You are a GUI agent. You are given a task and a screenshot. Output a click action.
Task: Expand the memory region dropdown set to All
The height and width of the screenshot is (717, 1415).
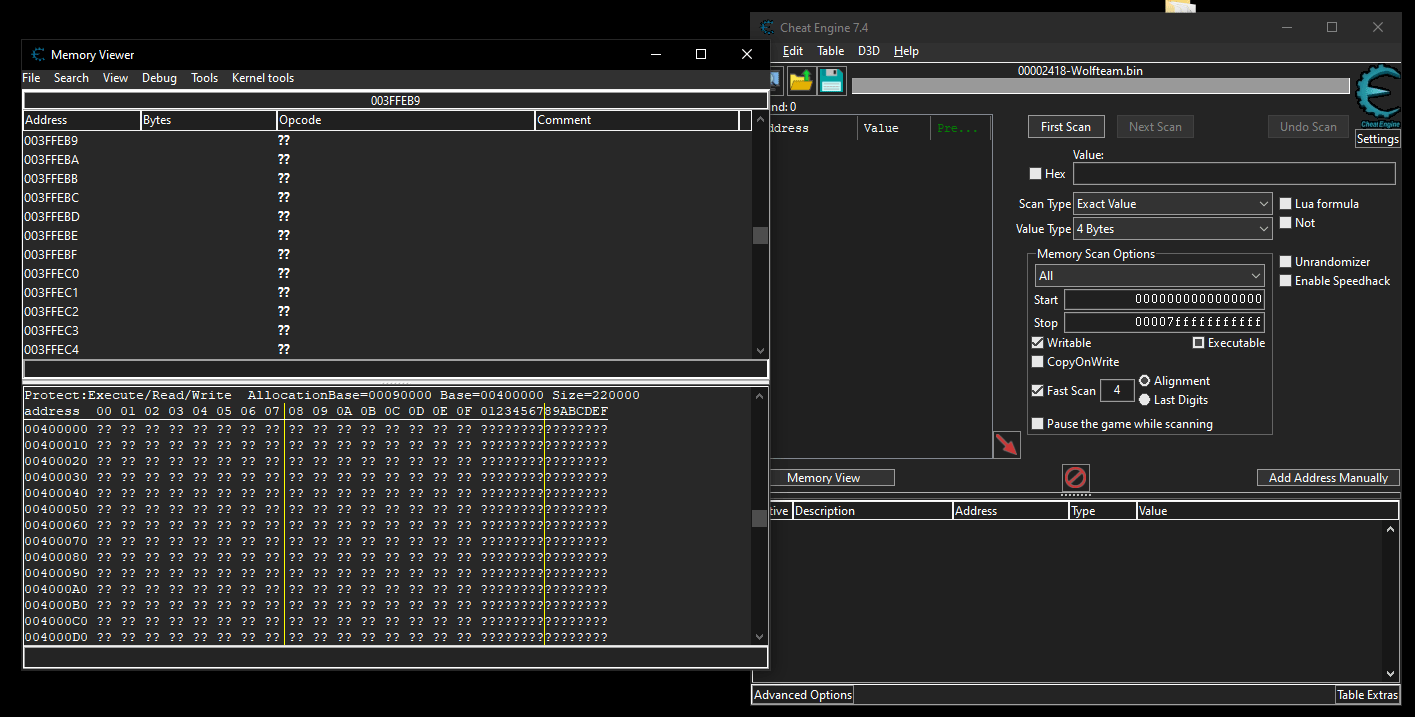1150,276
